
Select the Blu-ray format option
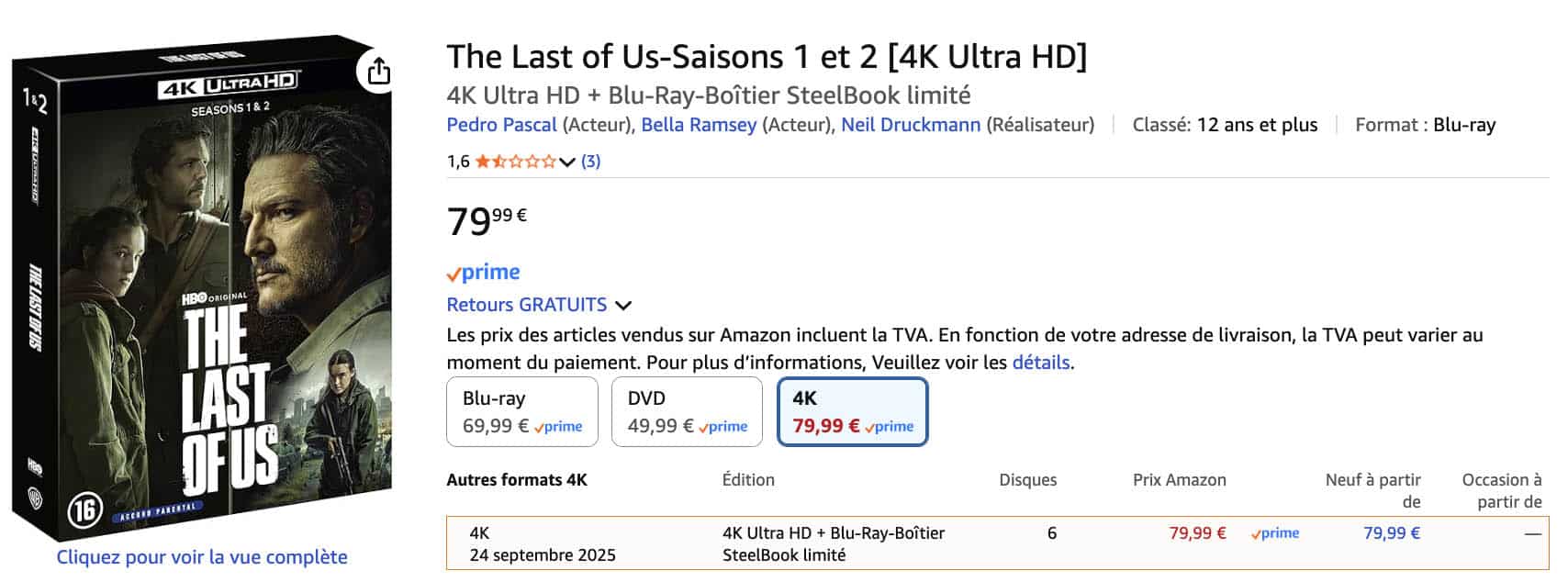click(521, 411)
